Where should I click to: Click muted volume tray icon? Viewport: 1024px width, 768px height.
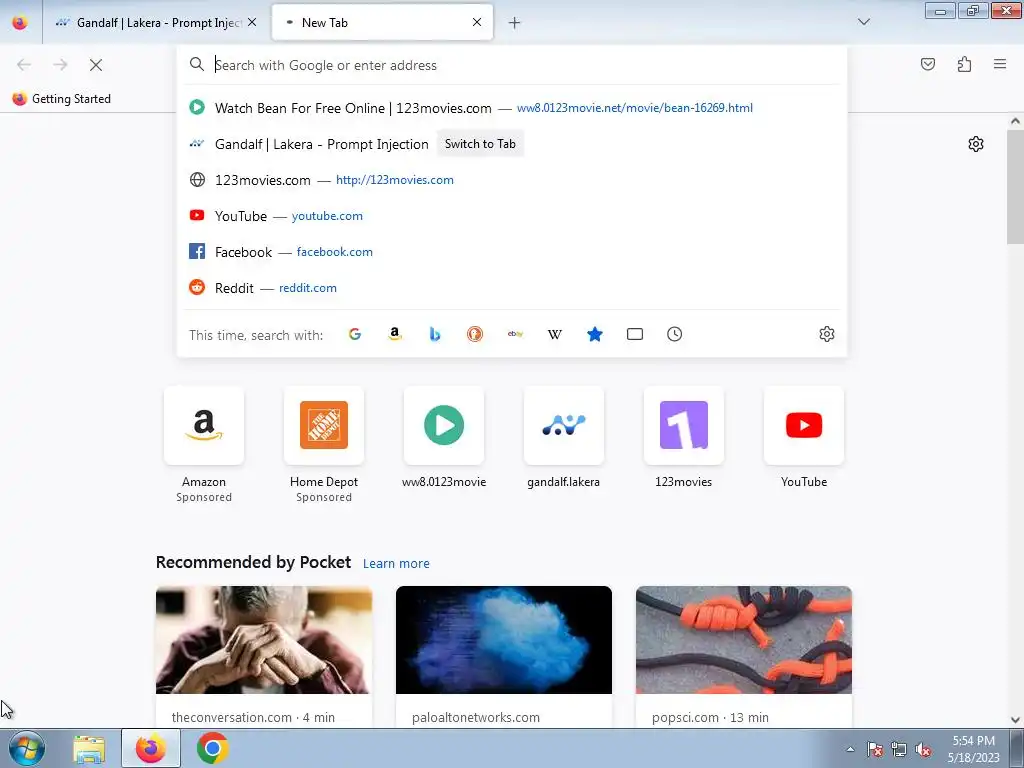pos(923,750)
